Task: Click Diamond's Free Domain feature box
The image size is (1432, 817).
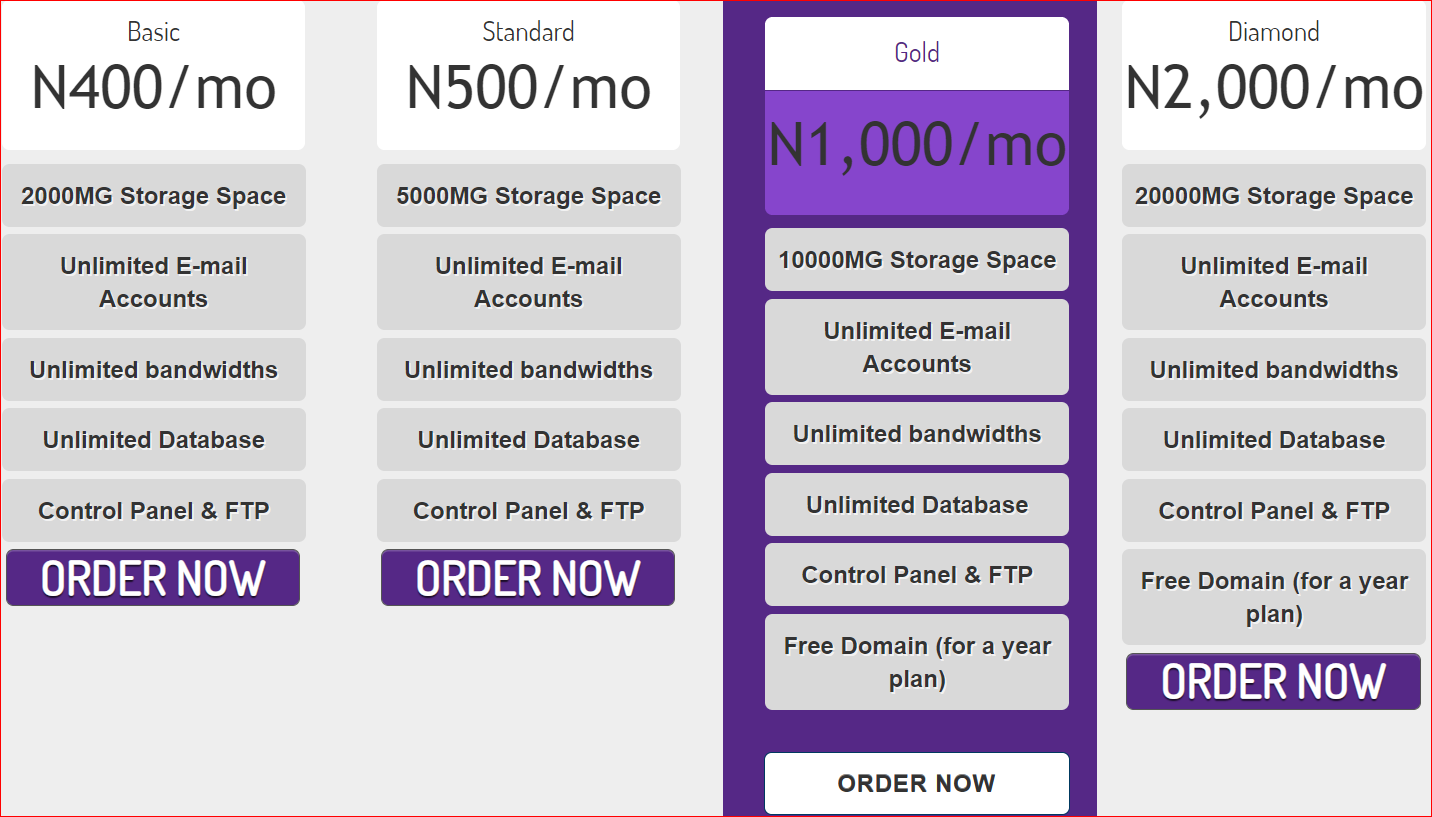Action: click(x=1273, y=597)
